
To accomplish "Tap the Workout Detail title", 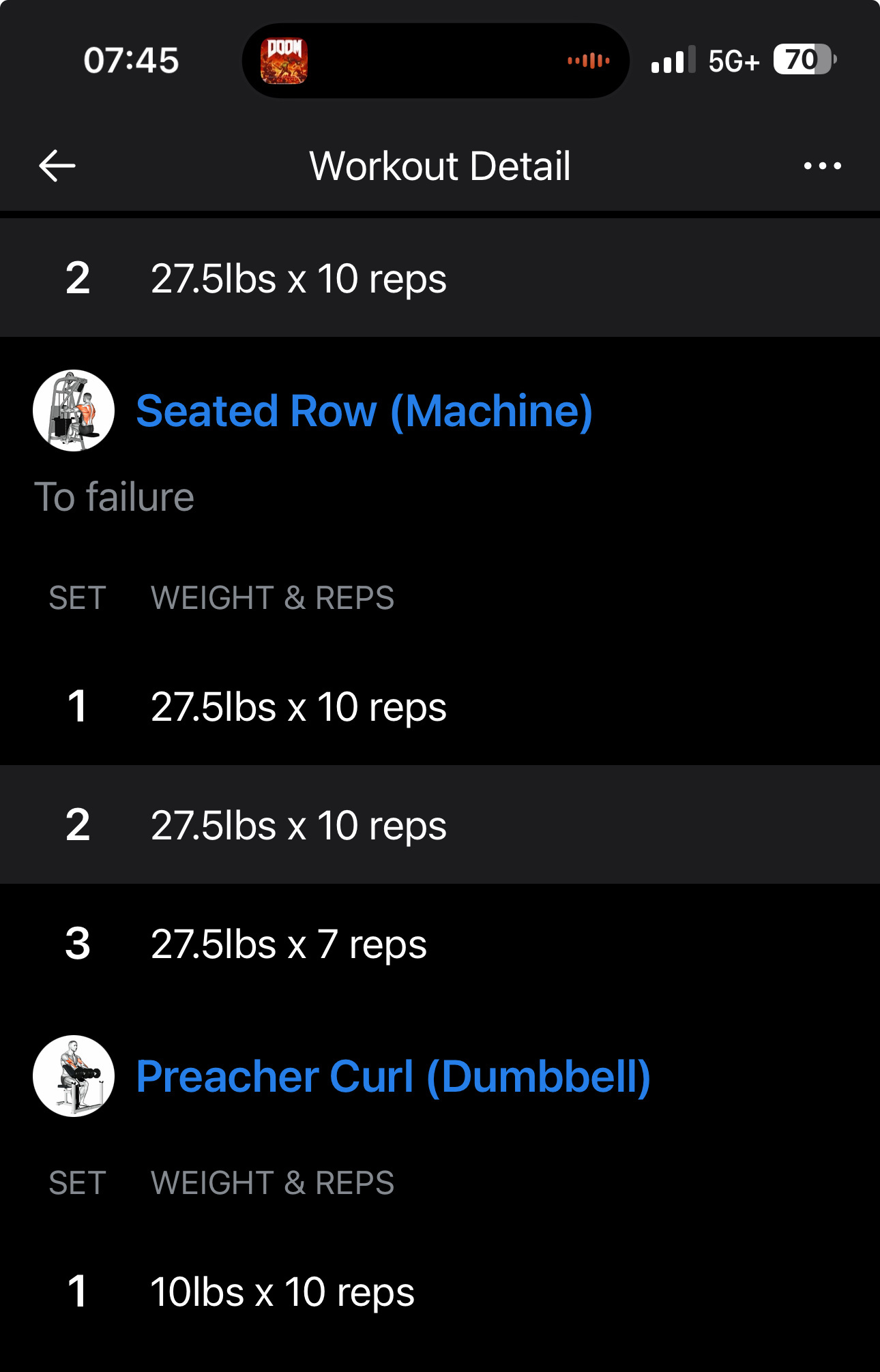I will [x=440, y=166].
